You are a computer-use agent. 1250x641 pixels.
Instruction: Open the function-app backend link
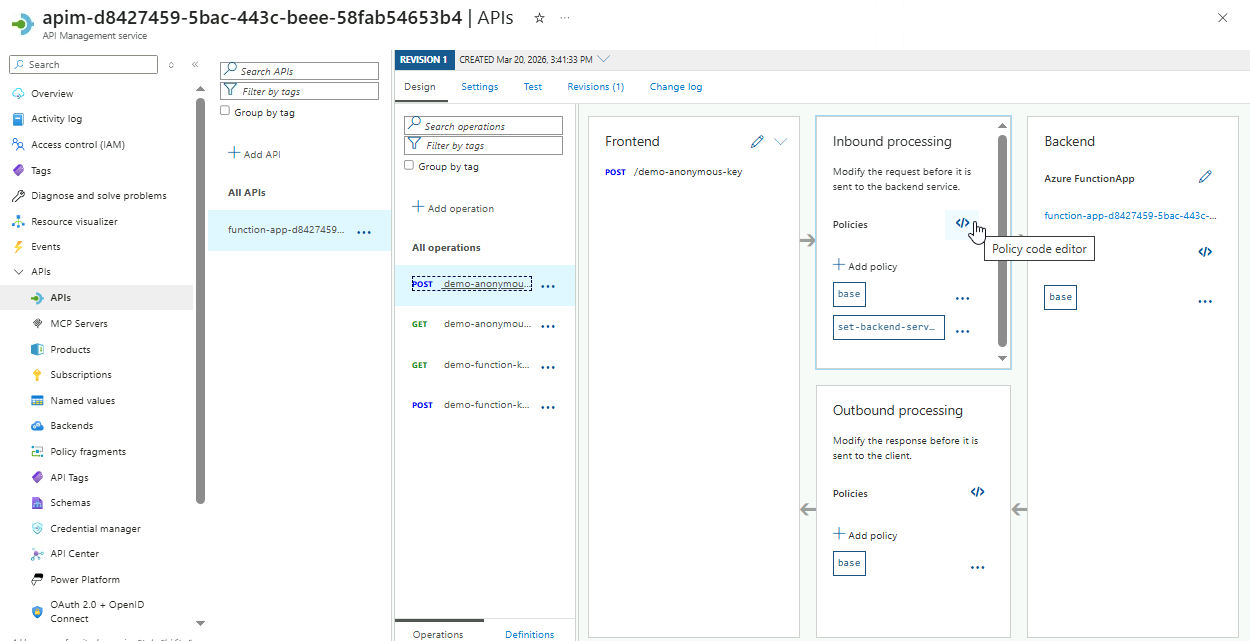click(x=1129, y=215)
